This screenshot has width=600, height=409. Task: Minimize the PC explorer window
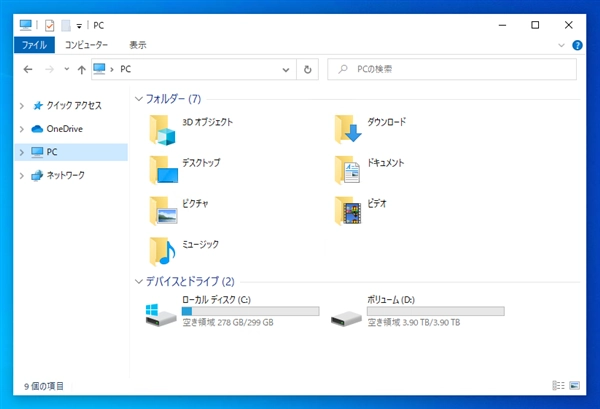(502, 25)
